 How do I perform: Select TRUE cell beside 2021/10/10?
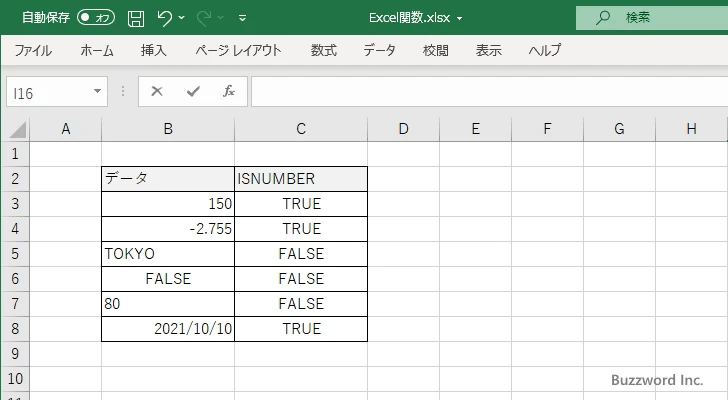click(x=301, y=329)
